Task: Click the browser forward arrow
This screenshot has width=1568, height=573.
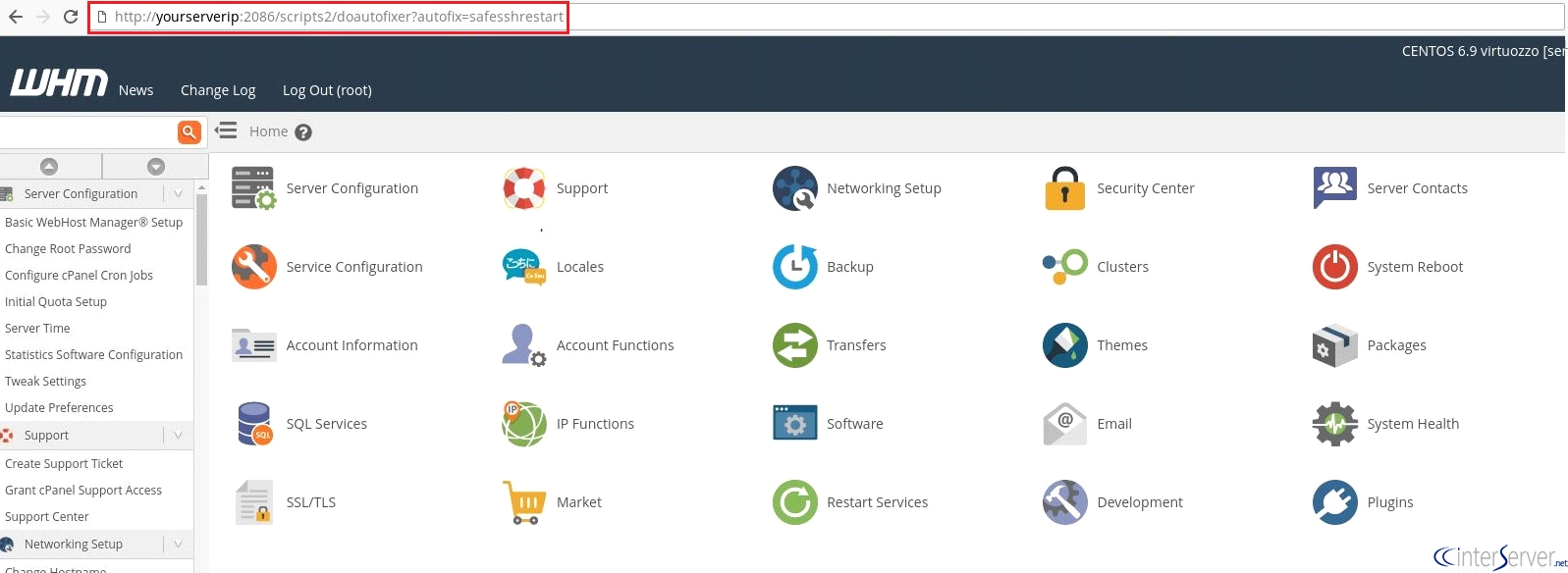Action: coord(43,17)
